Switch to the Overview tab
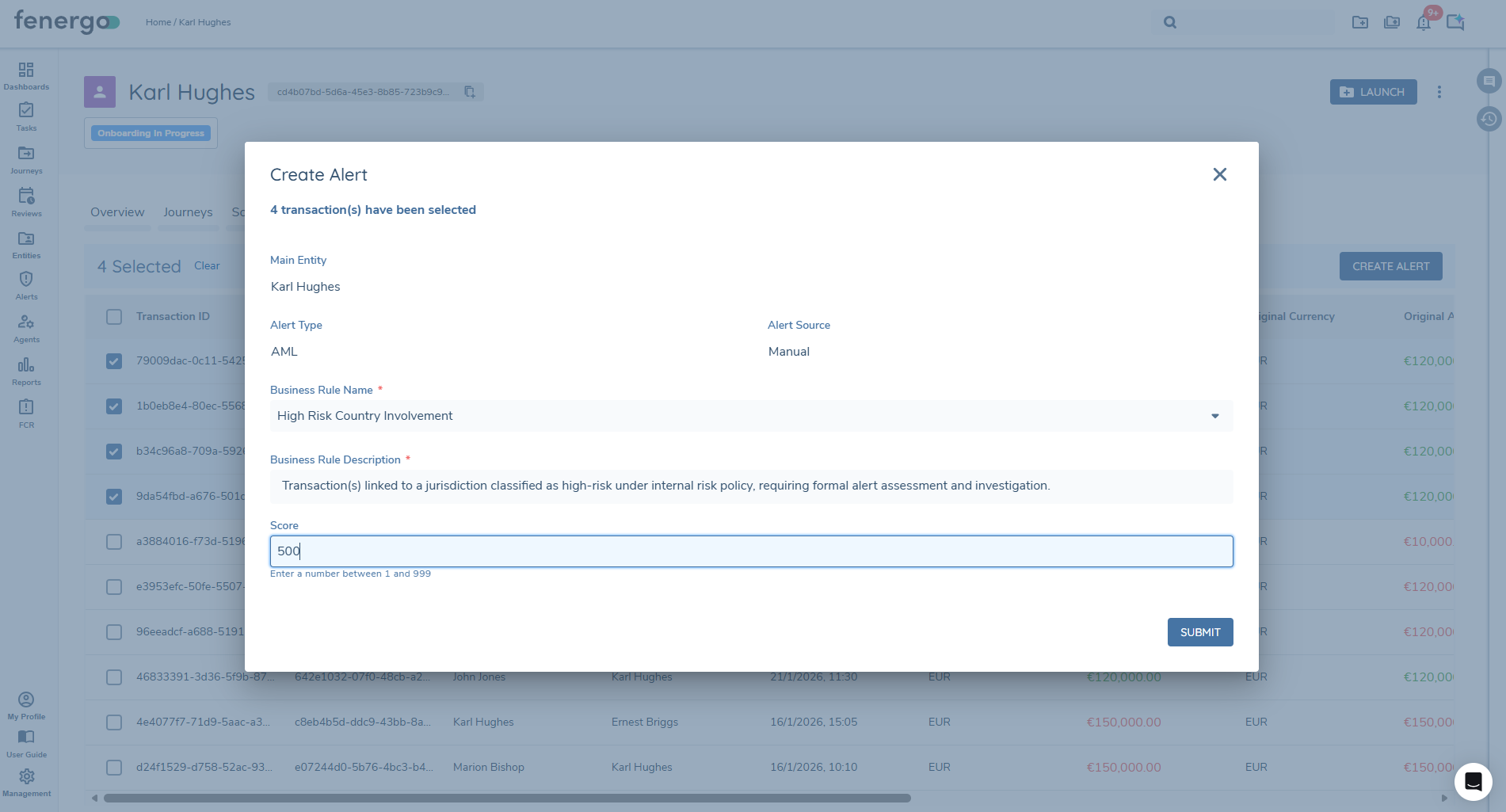The image size is (1506, 812). tap(117, 212)
